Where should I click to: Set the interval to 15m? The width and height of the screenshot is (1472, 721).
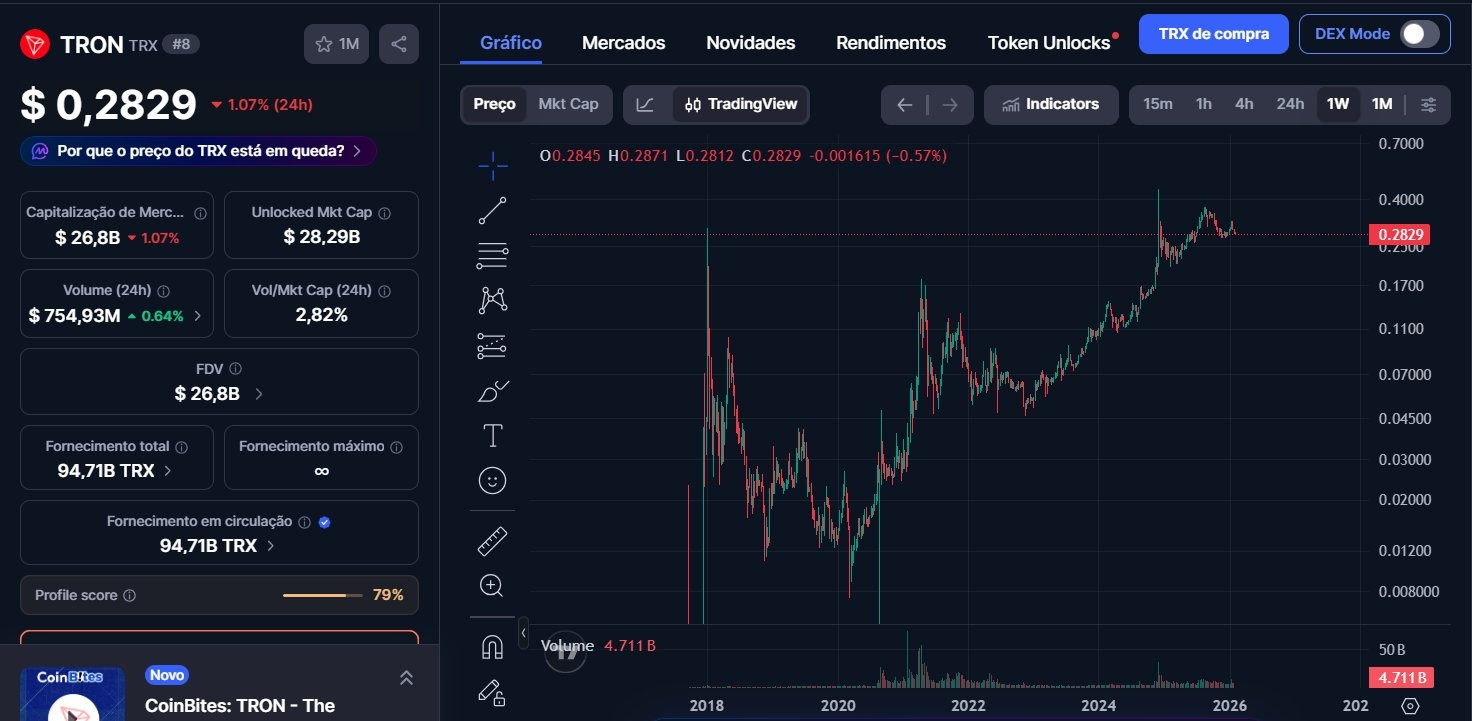pos(1158,104)
